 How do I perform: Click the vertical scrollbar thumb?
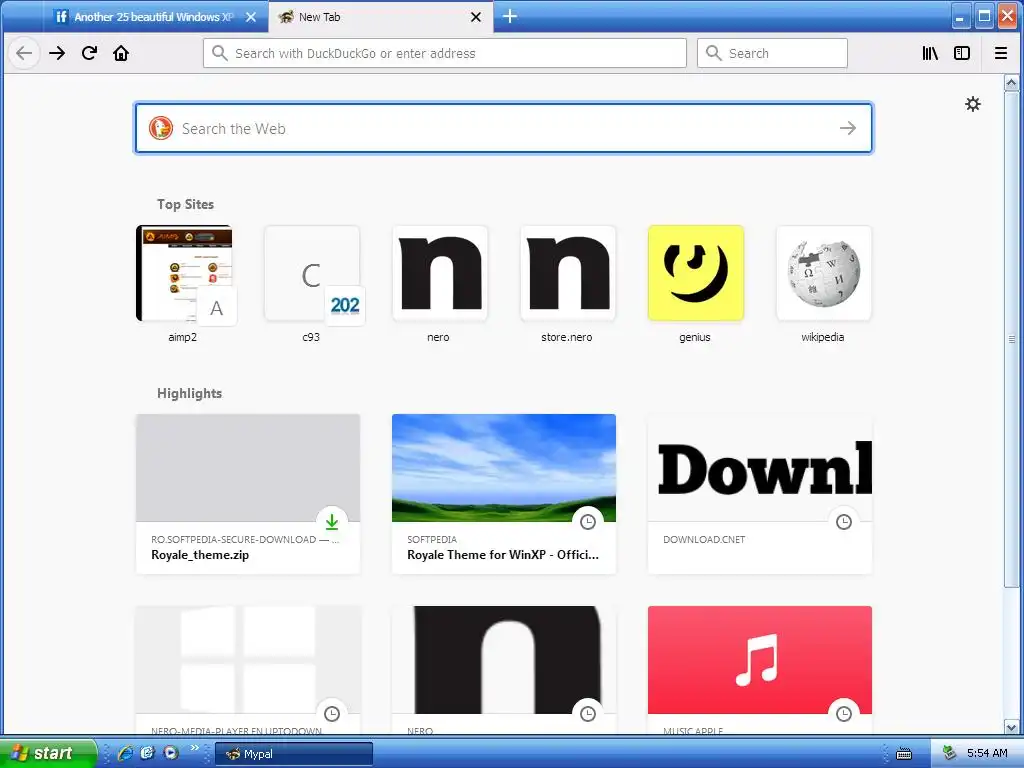click(x=1012, y=339)
